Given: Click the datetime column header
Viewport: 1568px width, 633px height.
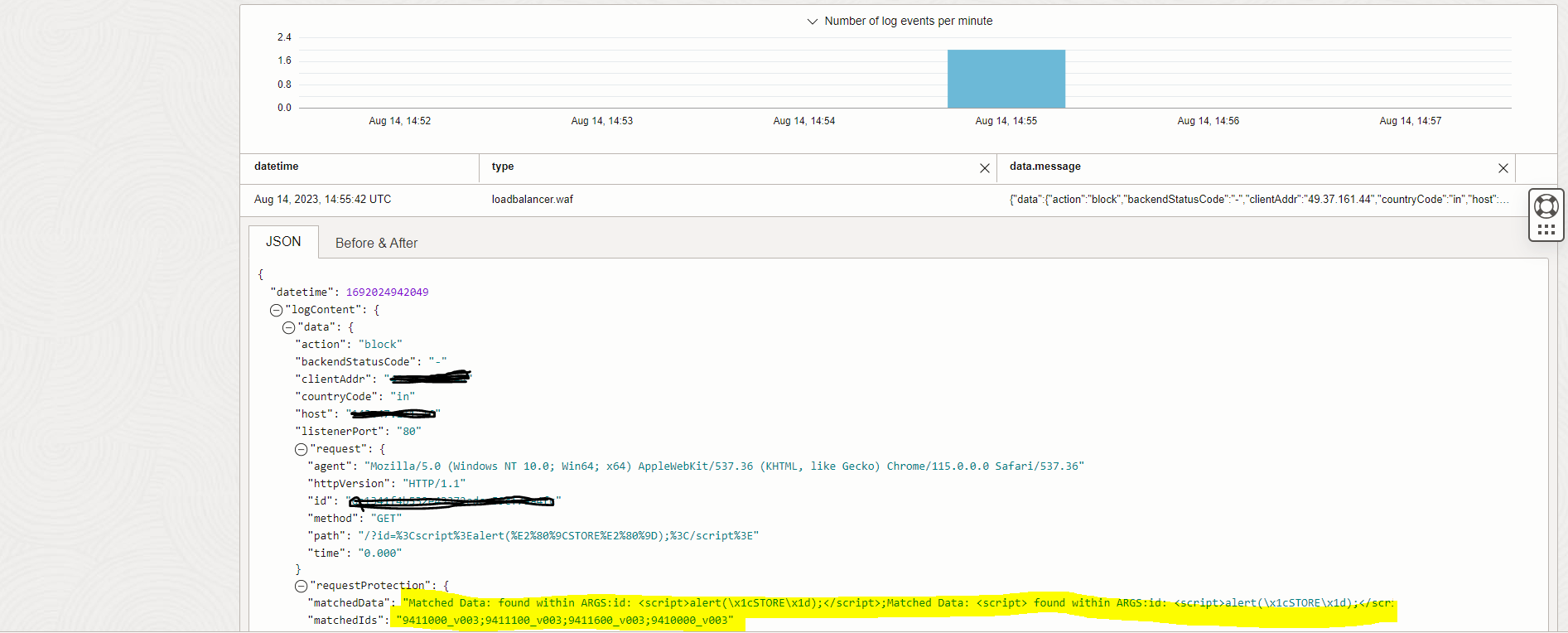Looking at the screenshot, I should pos(277,167).
